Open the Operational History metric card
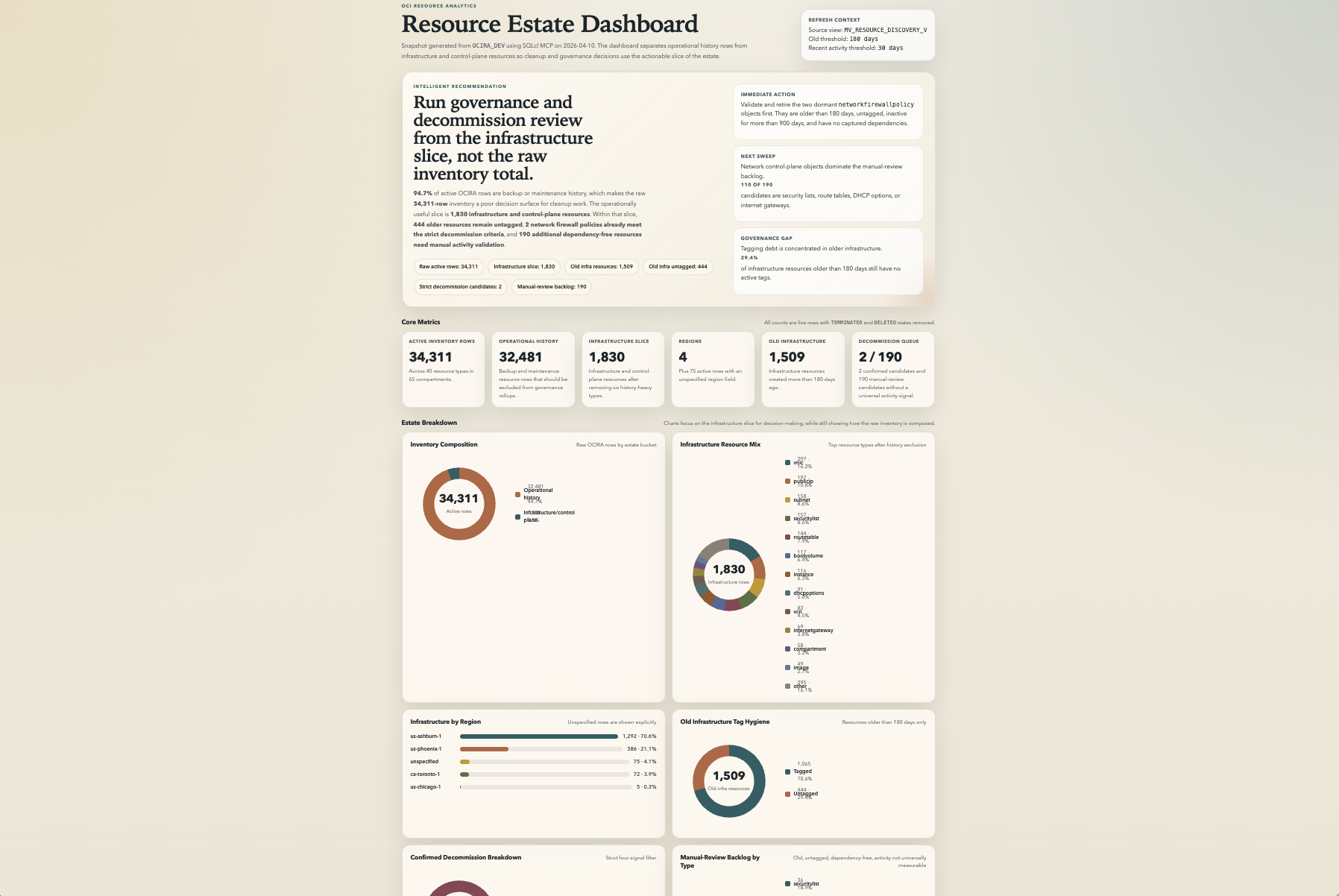 point(533,370)
